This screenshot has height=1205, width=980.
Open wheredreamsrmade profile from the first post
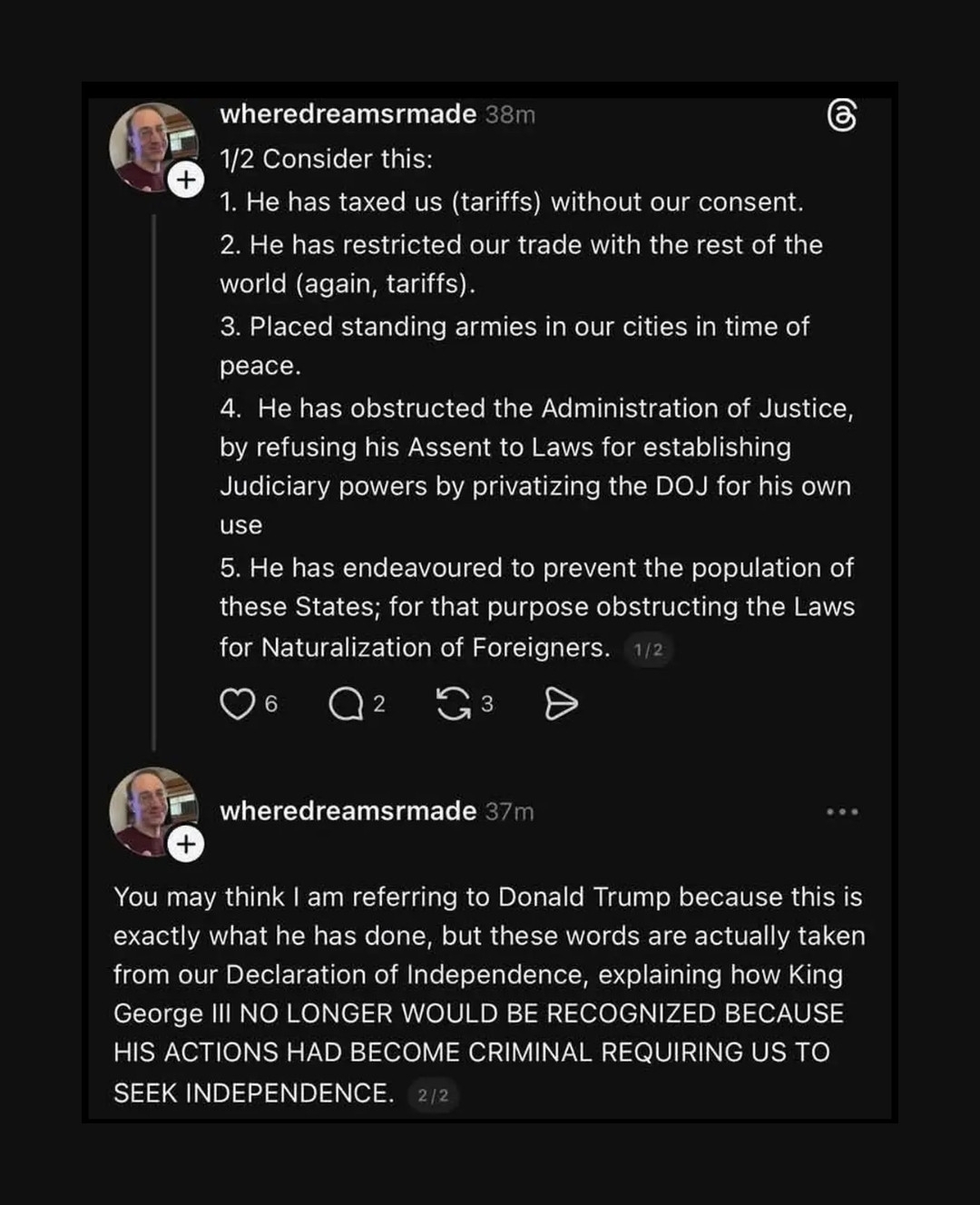pyautogui.click(x=348, y=114)
